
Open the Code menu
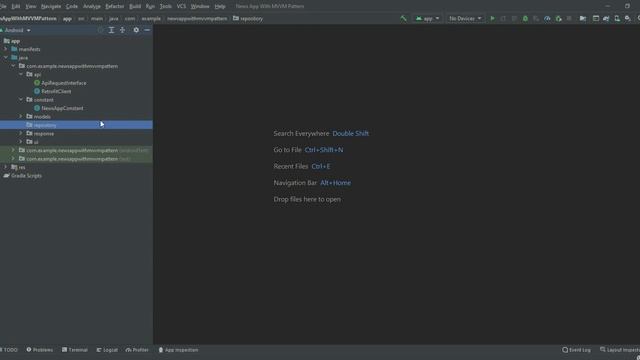(72, 6)
